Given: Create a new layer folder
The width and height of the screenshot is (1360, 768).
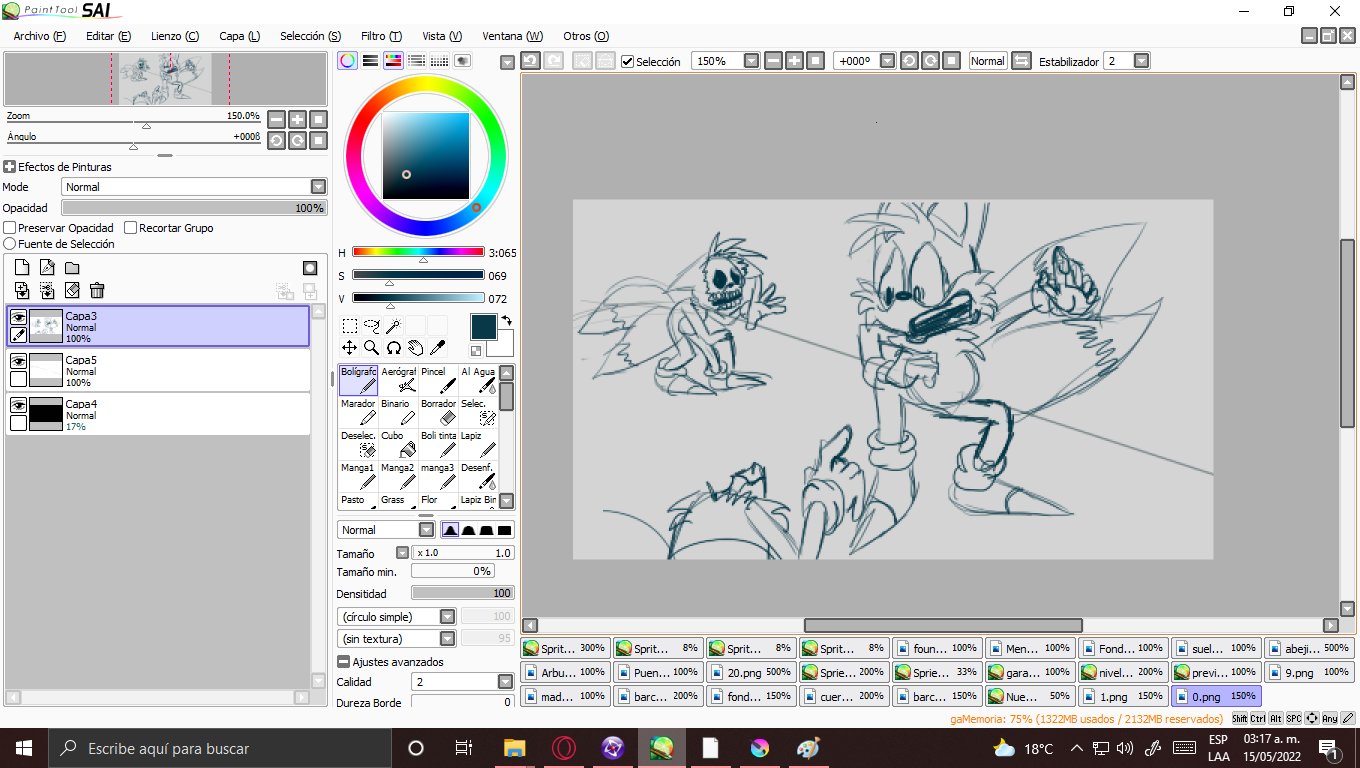Looking at the screenshot, I should click(72, 267).
